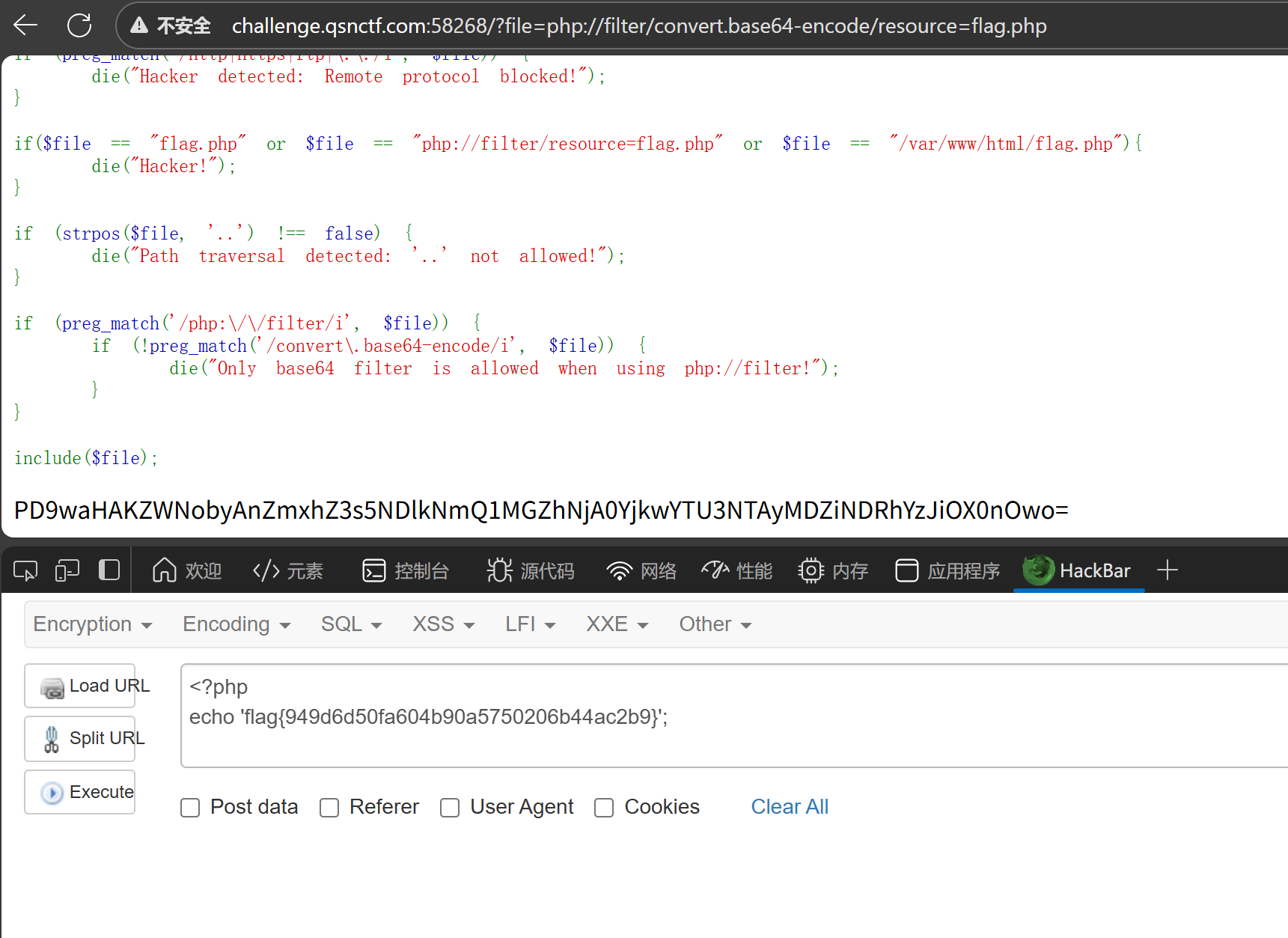Switch to the 元素 elements tab
Image resolution: width=1288 pixels, height=938 pixels.
(288, 571)
